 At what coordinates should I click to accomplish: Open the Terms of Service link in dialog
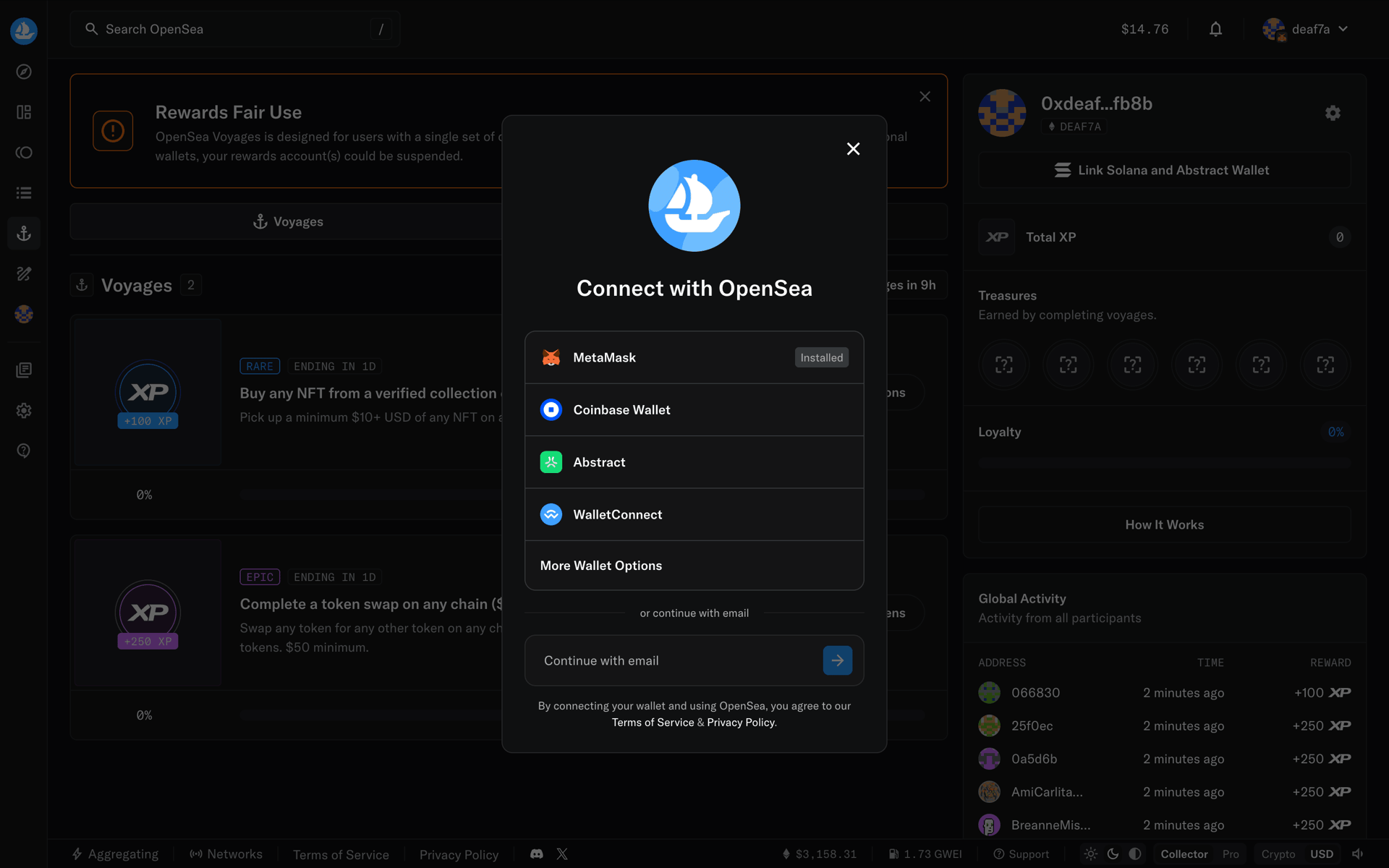click(653, 723)
